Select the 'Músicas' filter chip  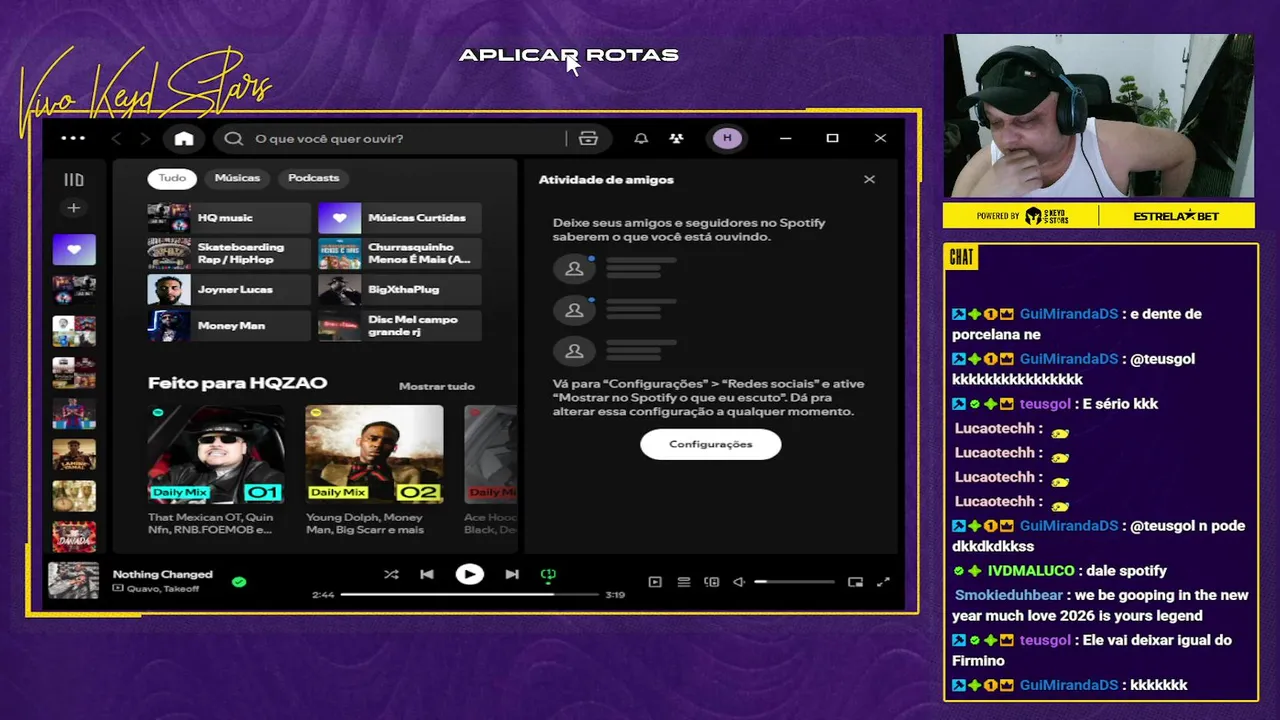[x=237, y=178]
